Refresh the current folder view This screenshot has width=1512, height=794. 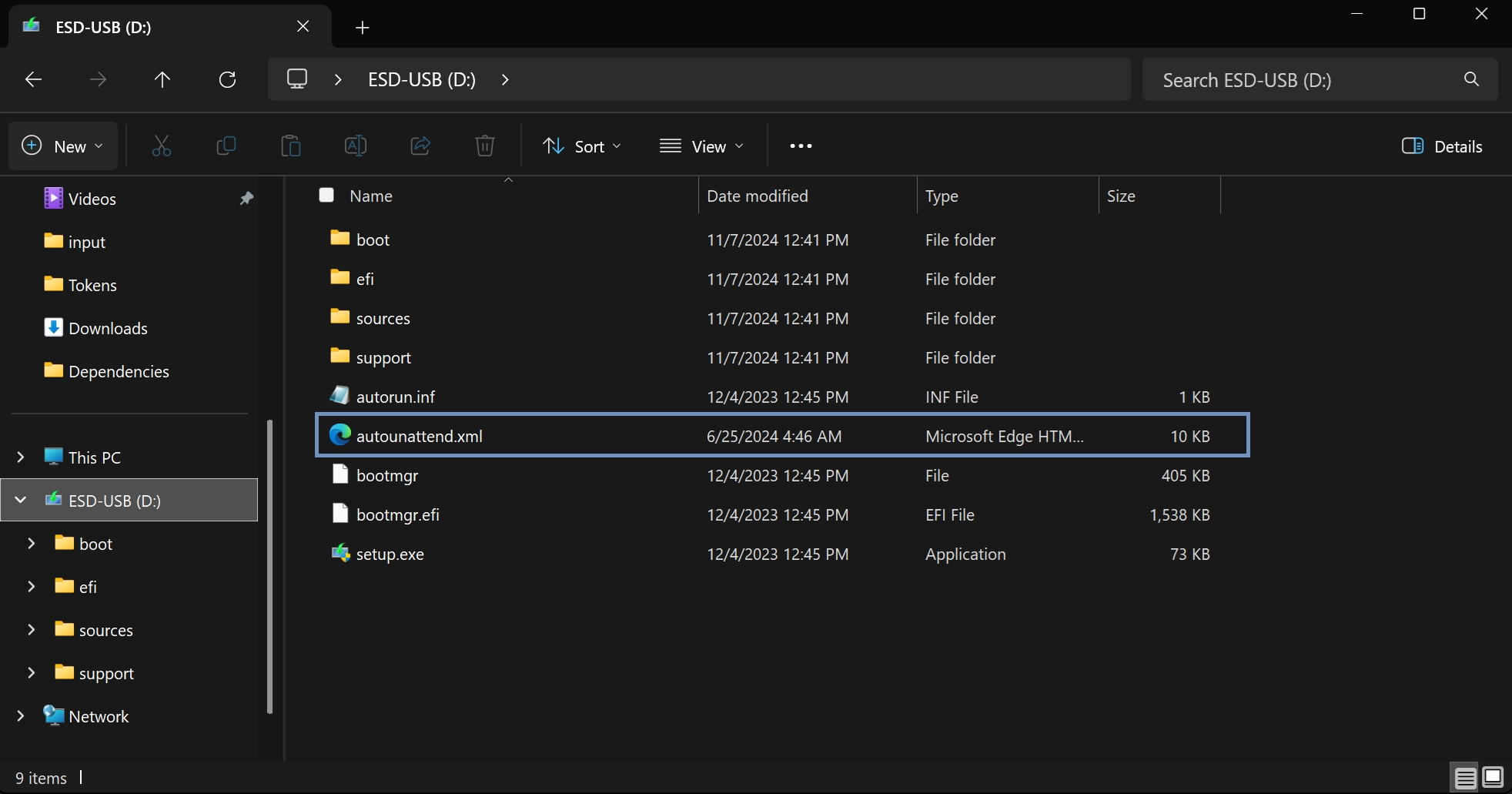pos(227,79)
